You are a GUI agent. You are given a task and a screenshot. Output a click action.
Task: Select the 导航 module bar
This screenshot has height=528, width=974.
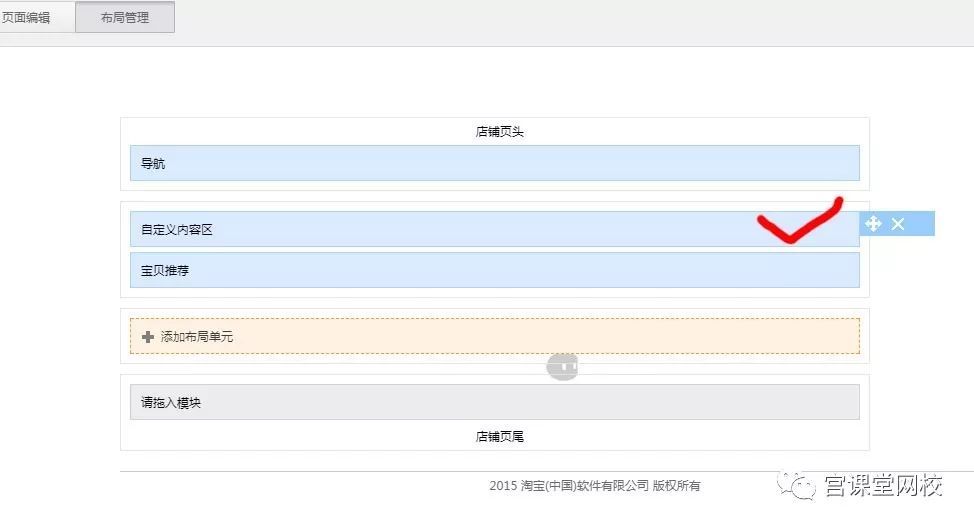(494, 163)
